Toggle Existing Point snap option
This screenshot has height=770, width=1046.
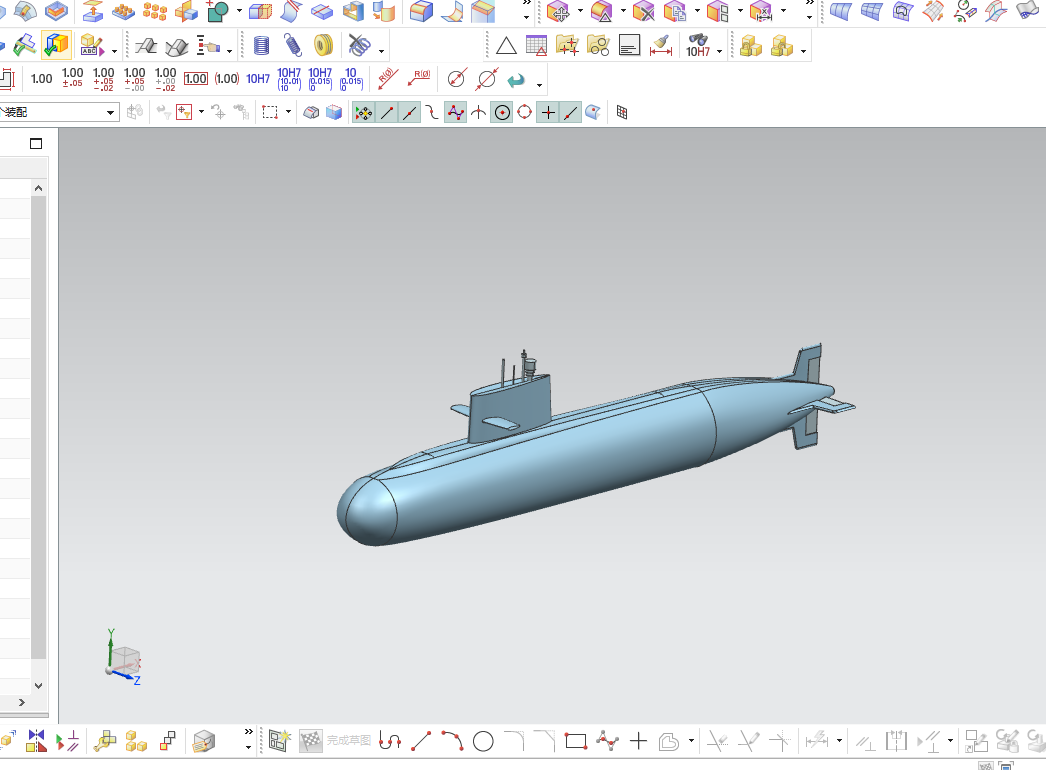[x=548, y=113]
